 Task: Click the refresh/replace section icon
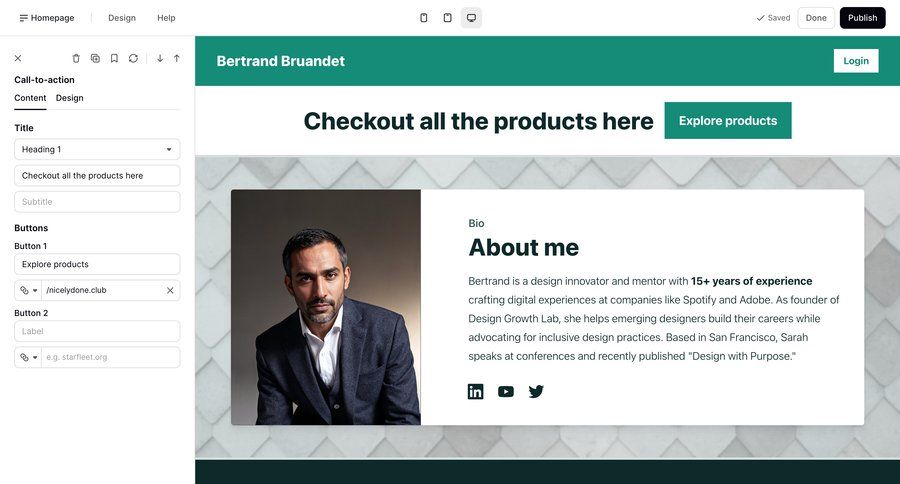tap(133, 59)
